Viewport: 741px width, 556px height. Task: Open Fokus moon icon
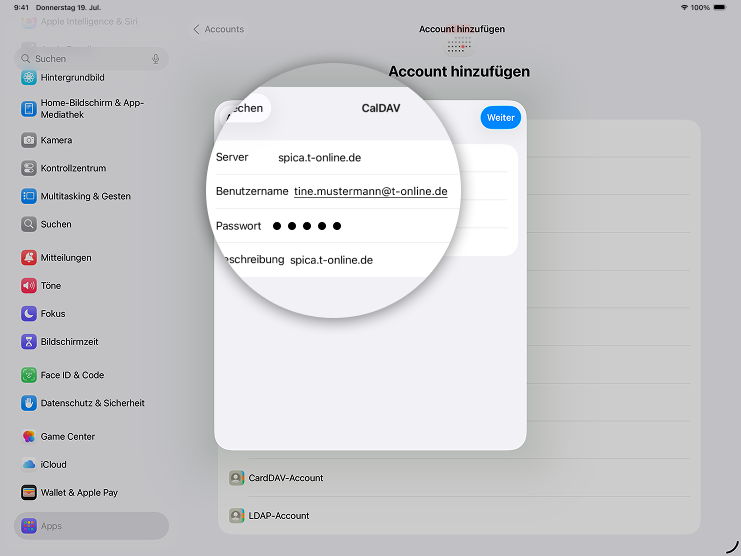click(29, 314)
